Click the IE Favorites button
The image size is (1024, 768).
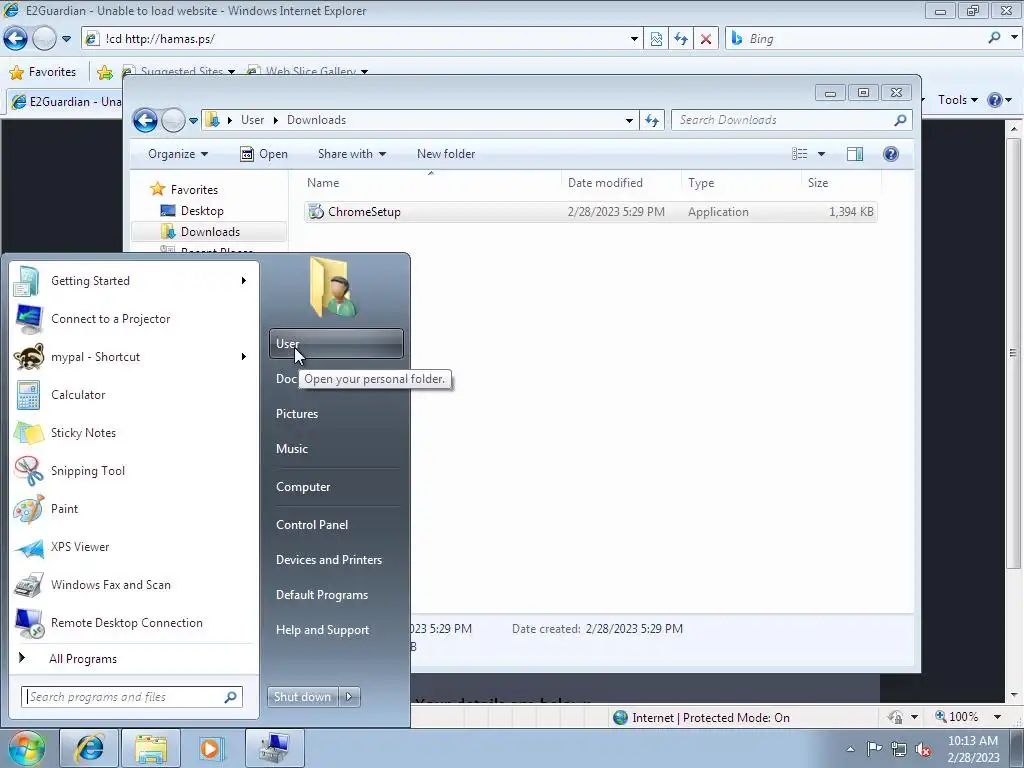tap(43, 72)
